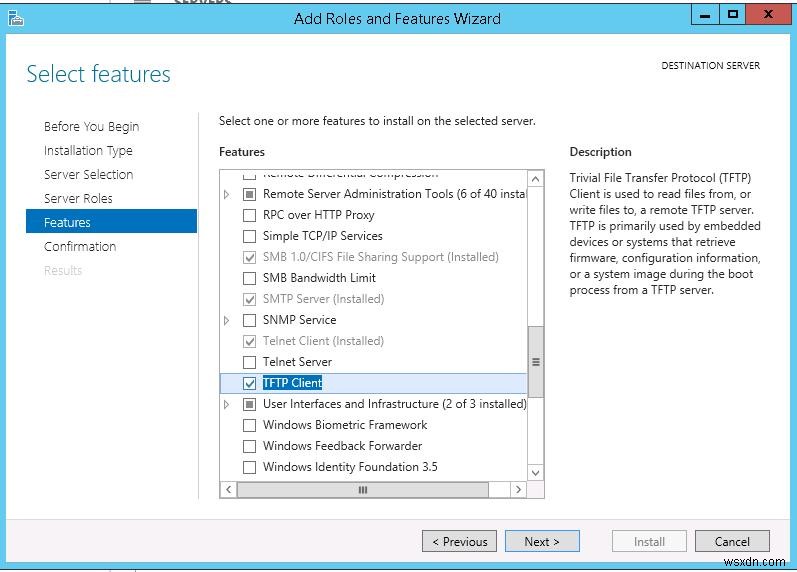797x572 pixels.
Task: Select User Interfaces and Infrastructure label
Action: [x=394, y=404]
